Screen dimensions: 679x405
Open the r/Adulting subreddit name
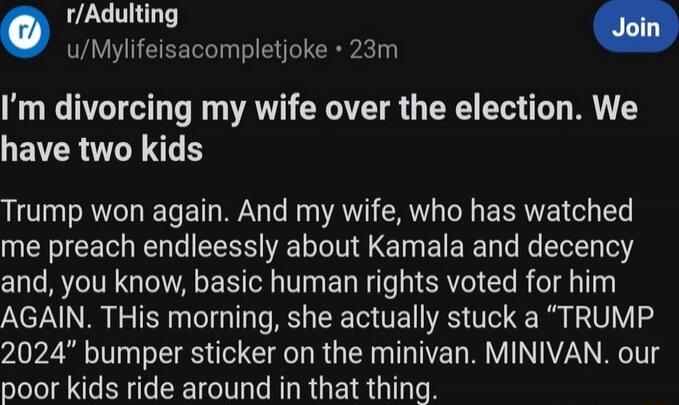(123, 15)
